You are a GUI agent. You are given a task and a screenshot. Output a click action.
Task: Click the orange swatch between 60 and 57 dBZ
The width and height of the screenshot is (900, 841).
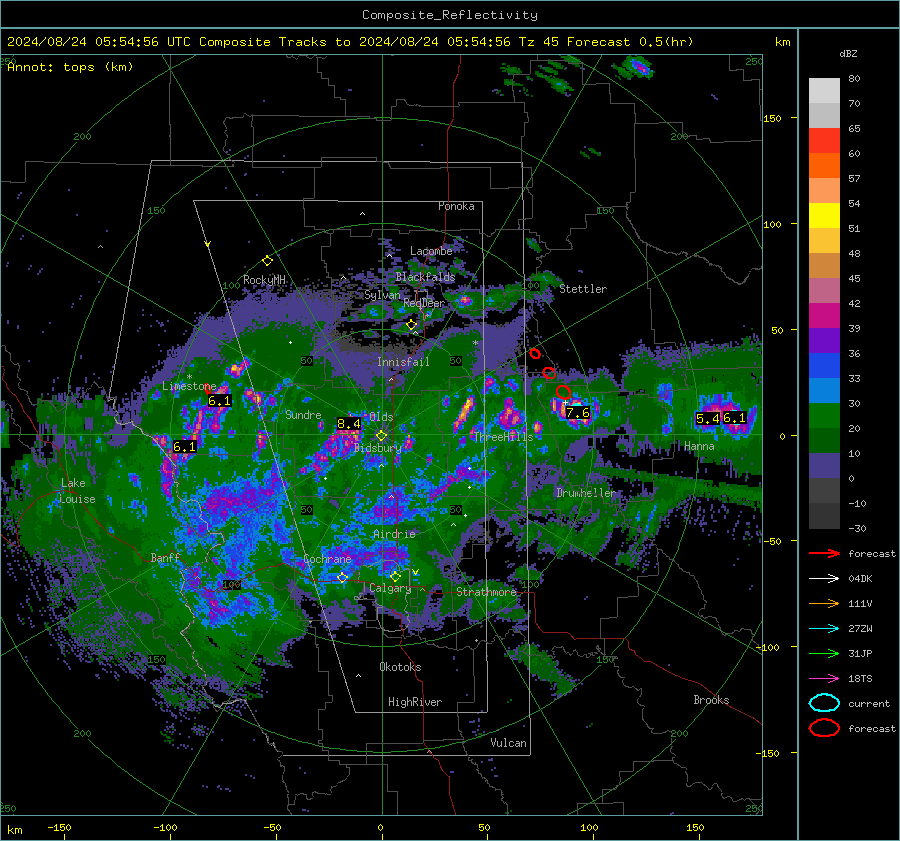tap(824, 166)
